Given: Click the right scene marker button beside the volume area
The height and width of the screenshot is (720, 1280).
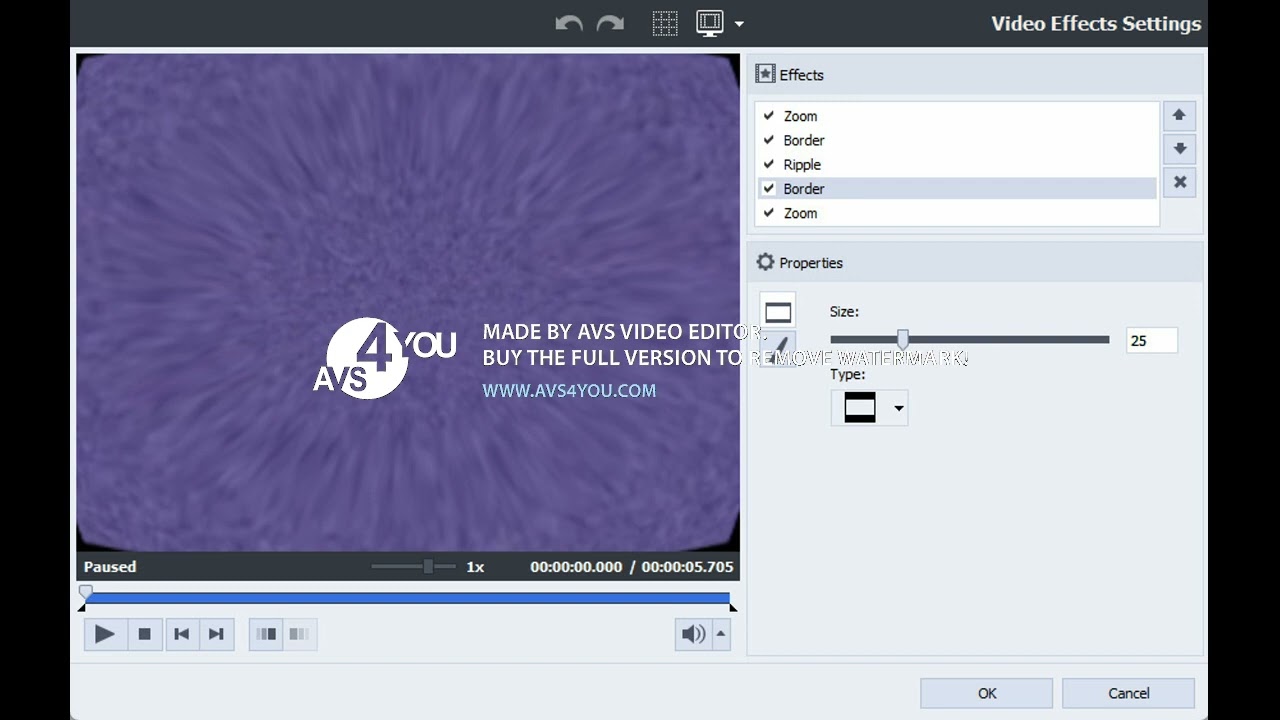Looking at the screenshot, I should 300,634.
